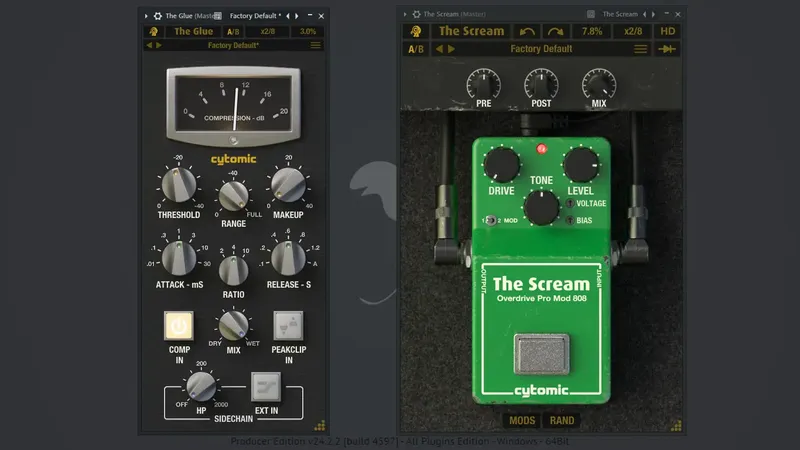Image resolution: width=800 pixels, height=450 pixels.
Task: Toggle the Comp In power button
Action: [x=179, y=326]
